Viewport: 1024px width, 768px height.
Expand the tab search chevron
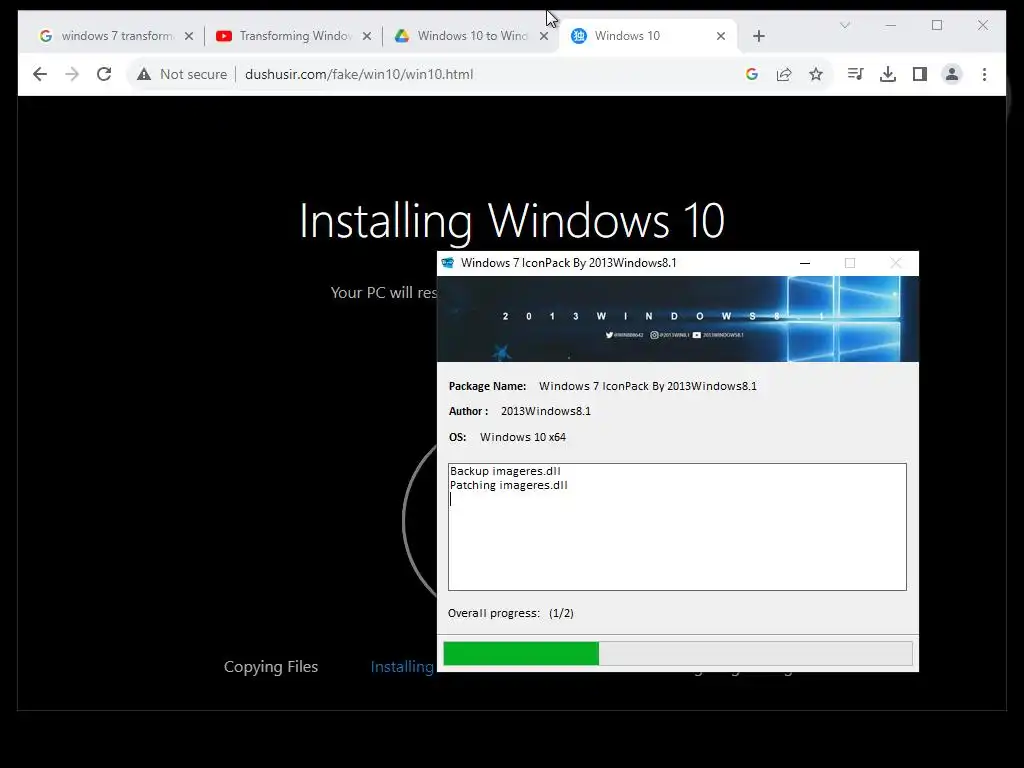pos(844,25)
